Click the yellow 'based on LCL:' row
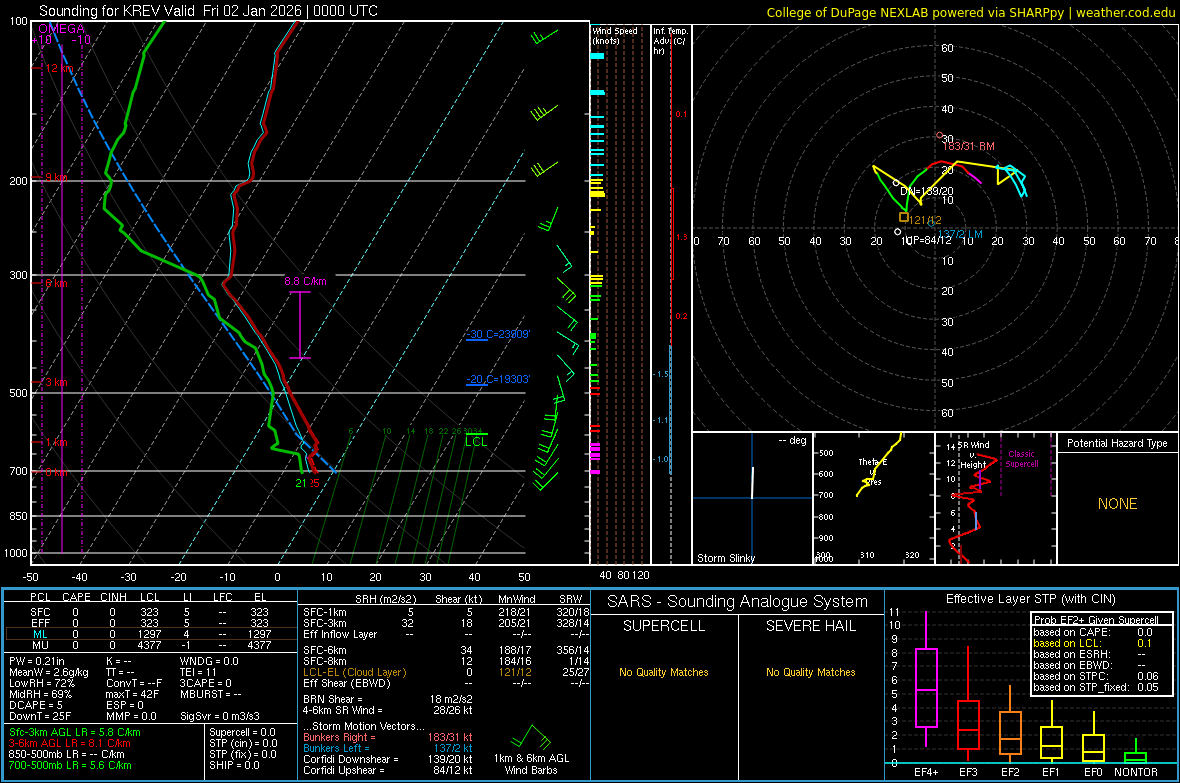The width and height of the screenshot is (1180, 783). click(1093, 643)
